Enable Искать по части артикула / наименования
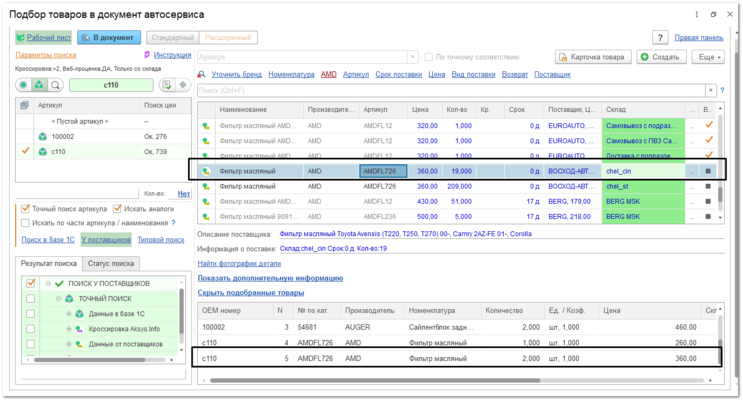Viewport: 743px width, 401px height. tap(26, 223)
